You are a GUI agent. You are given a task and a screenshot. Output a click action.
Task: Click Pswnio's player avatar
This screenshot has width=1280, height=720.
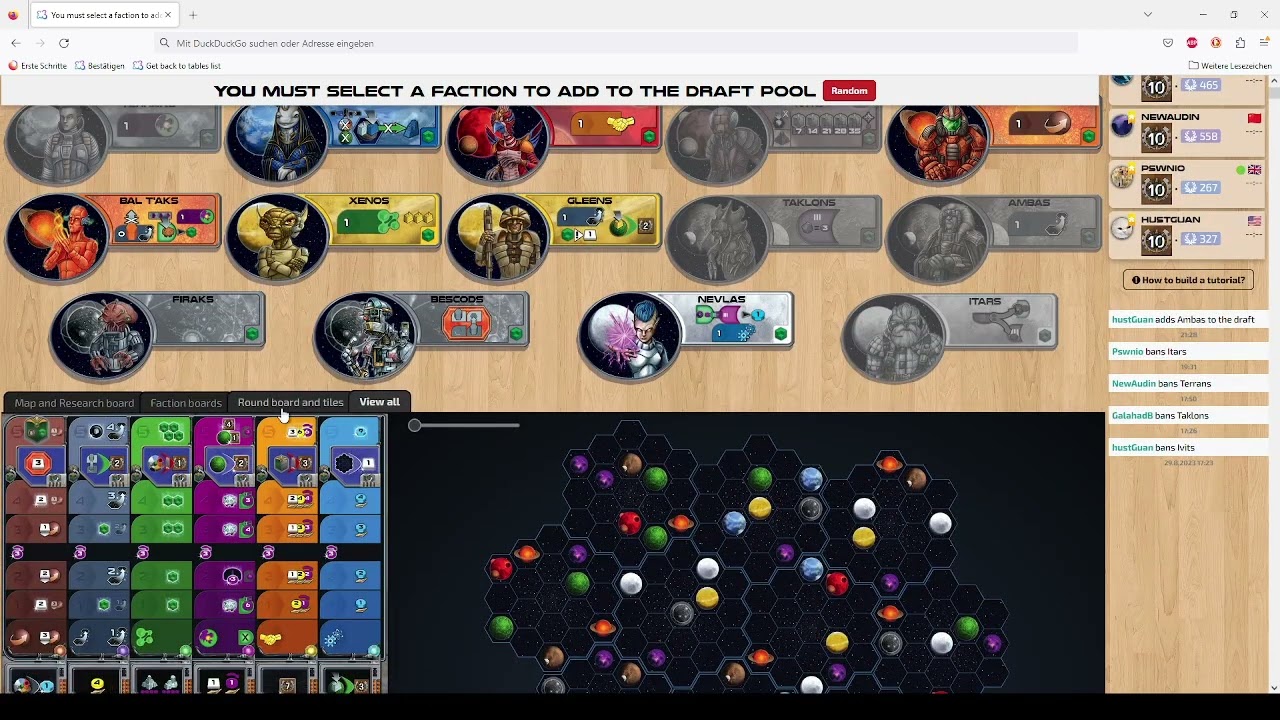click(x=1123, y=176)
